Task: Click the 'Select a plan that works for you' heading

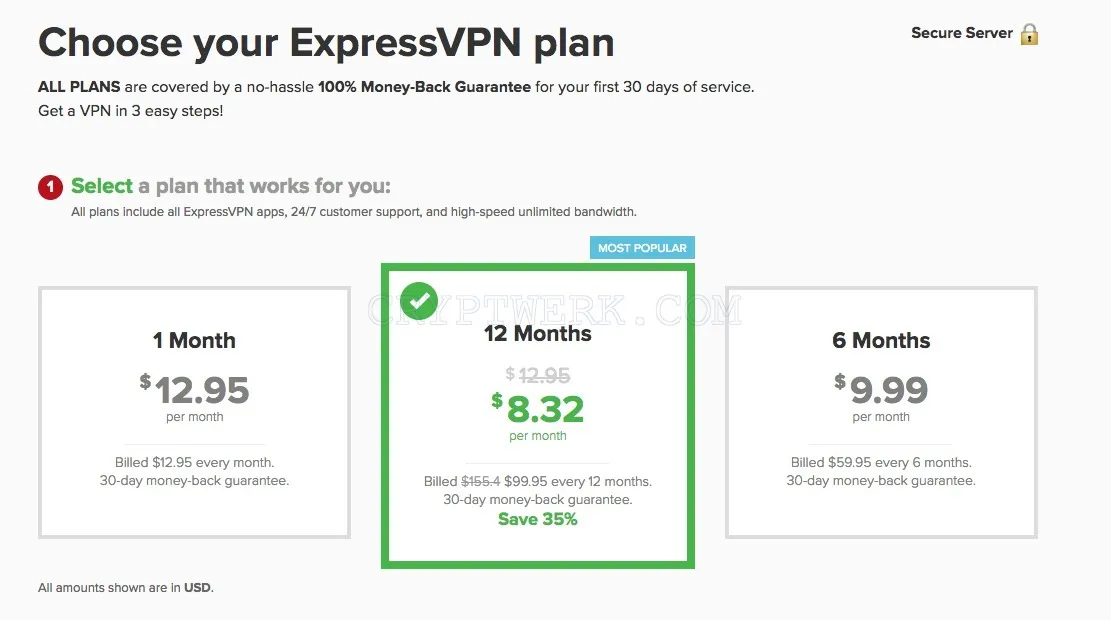Action: tap(231, 186)
